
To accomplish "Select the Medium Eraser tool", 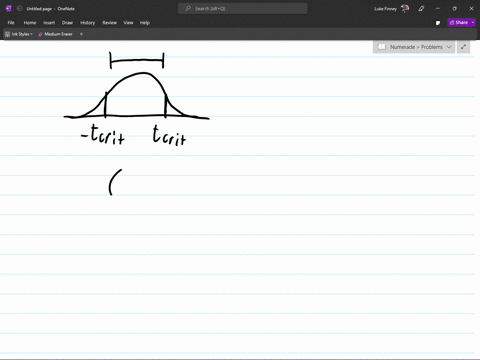I will coord(55,34).
